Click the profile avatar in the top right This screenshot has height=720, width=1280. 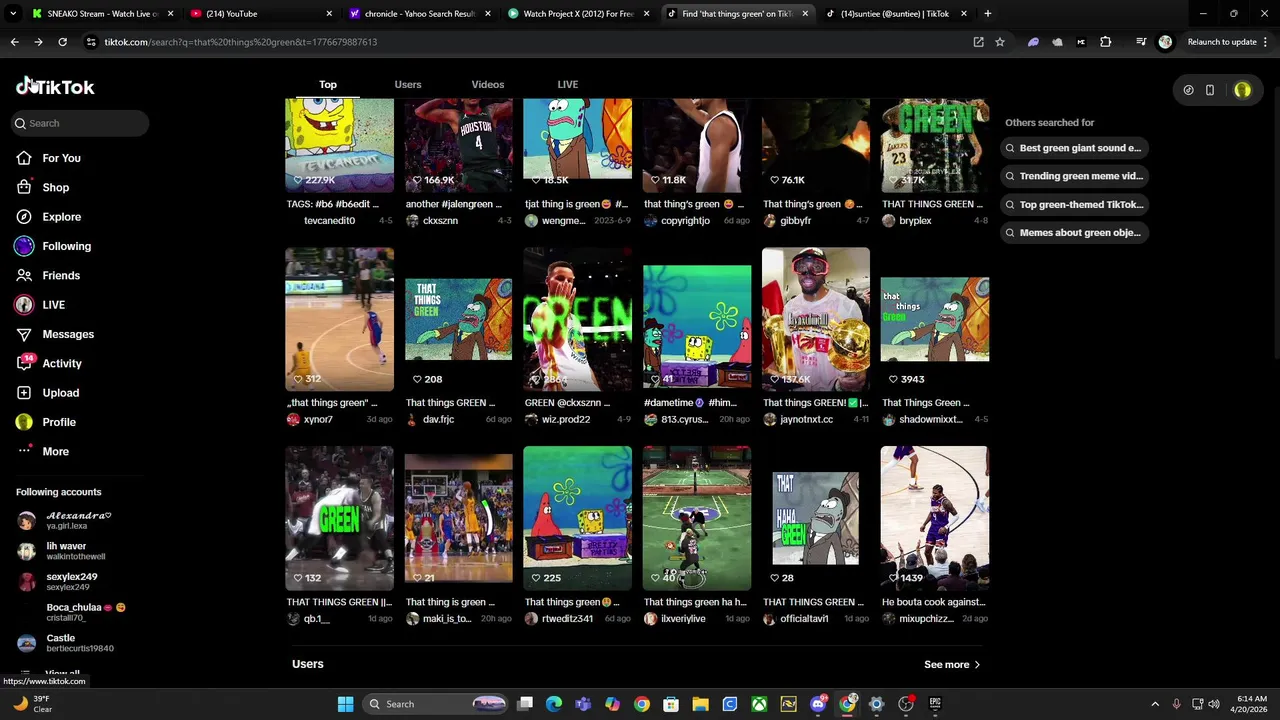[1242, 90]
